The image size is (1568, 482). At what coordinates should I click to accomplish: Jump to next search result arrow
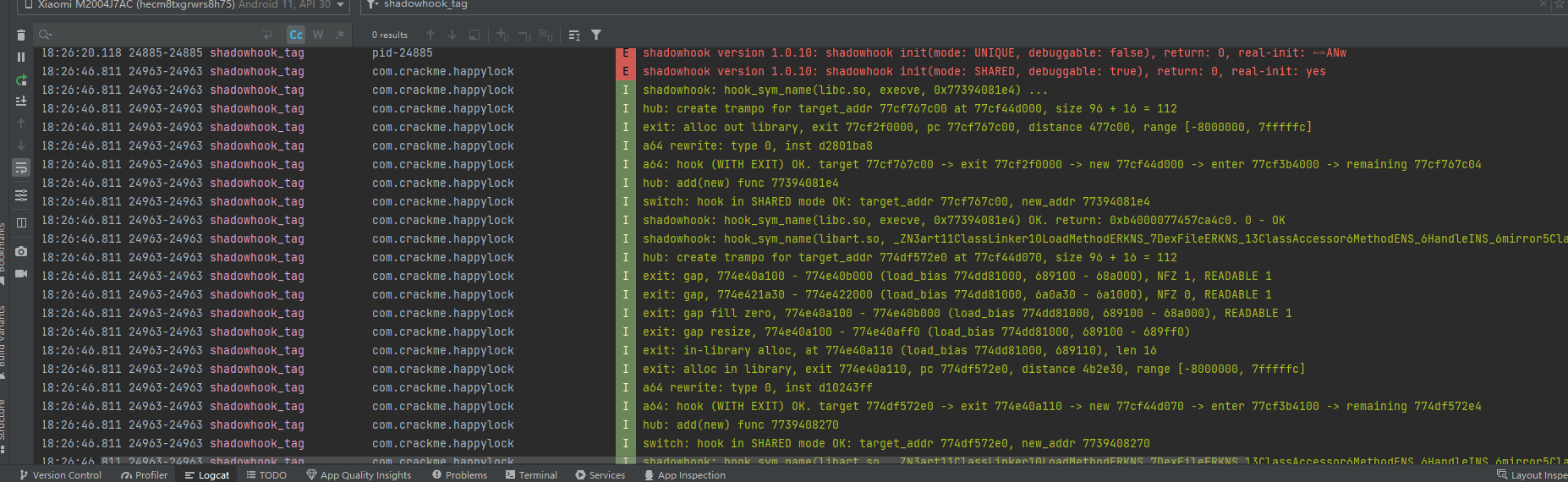click(x=452, y=35)
